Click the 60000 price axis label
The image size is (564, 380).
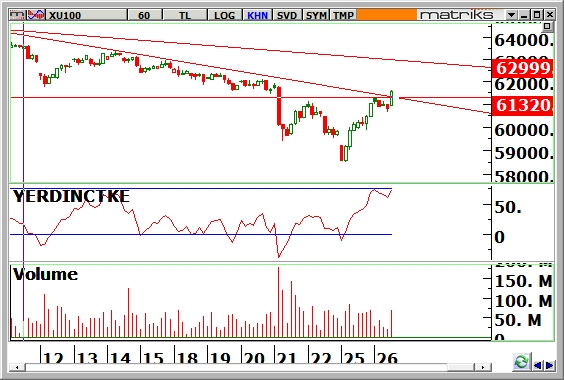click(x=524, y=130)
